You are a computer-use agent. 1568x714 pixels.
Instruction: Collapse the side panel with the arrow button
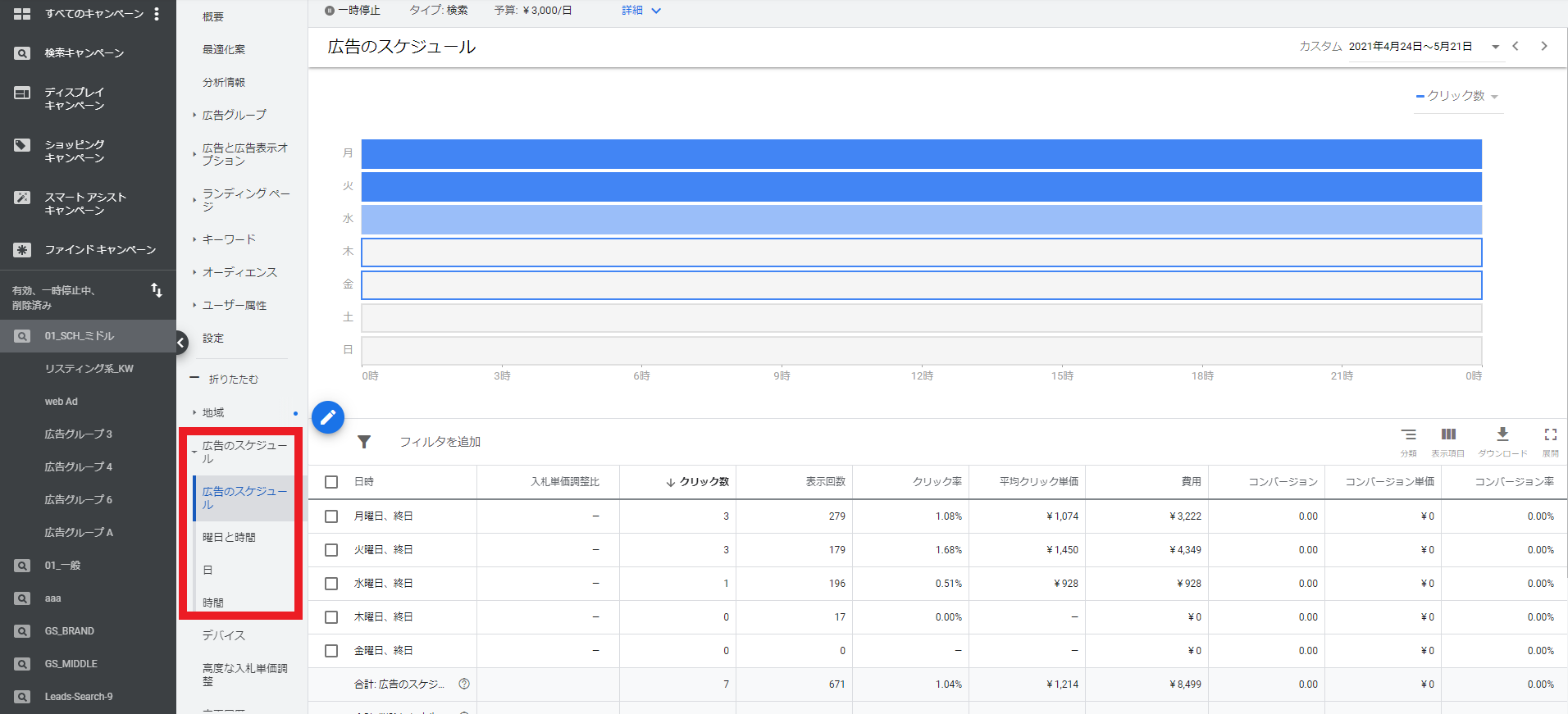180,343
